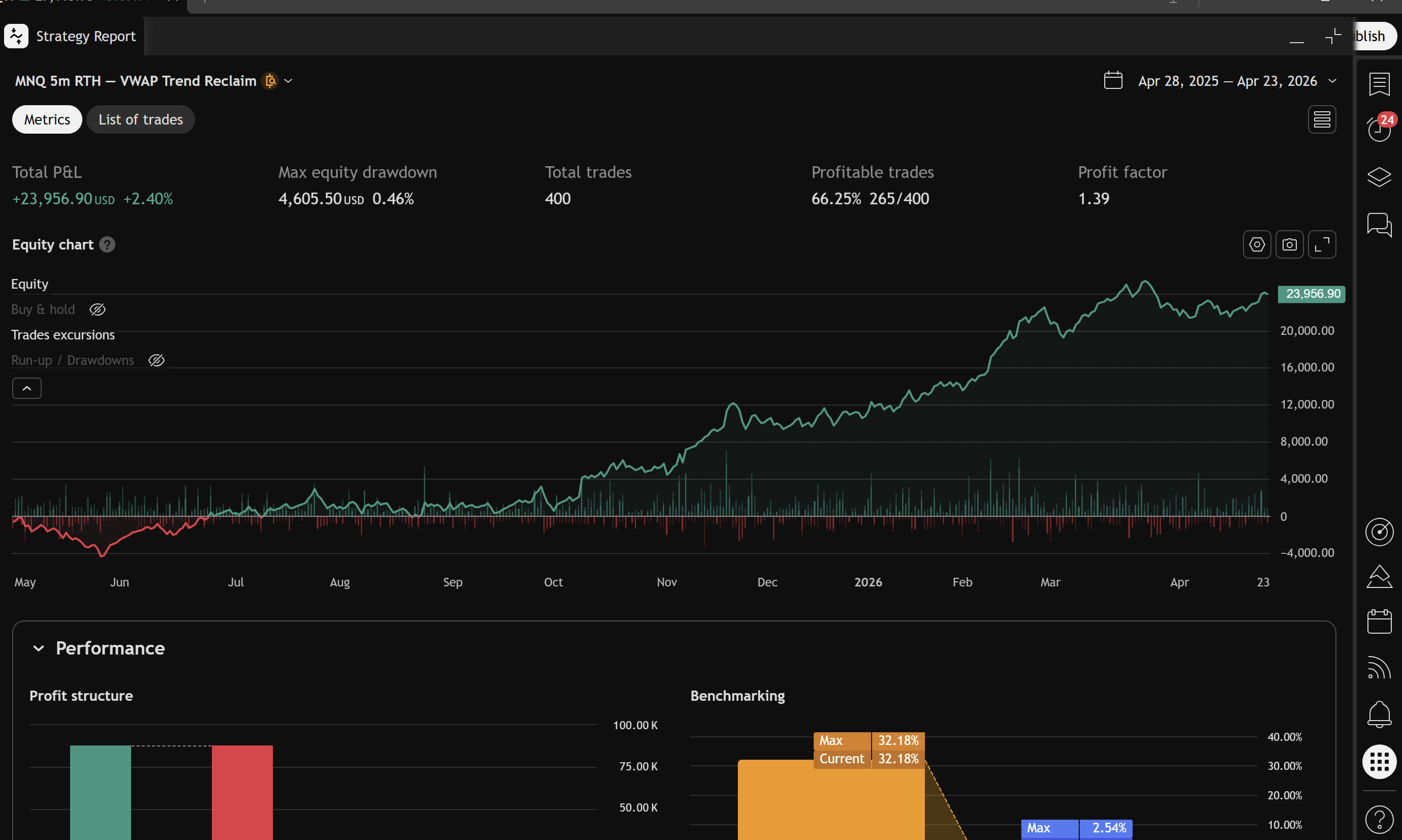Open the calendar icon in right sidebar
Viewport: 1402px width, 840px height.
(1379, 621)
